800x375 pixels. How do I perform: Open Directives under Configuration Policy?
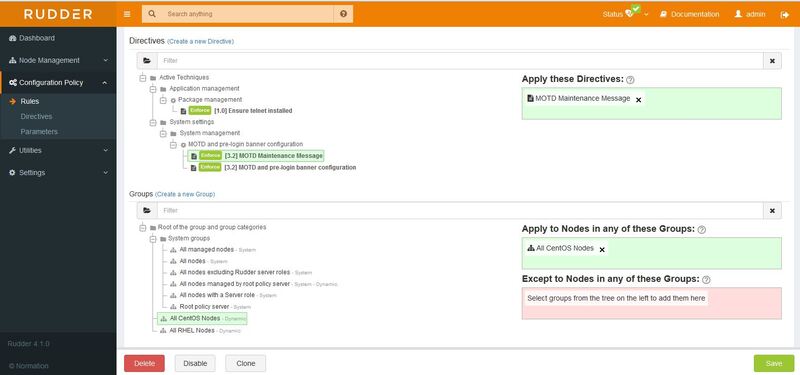(x=36, y=116)
